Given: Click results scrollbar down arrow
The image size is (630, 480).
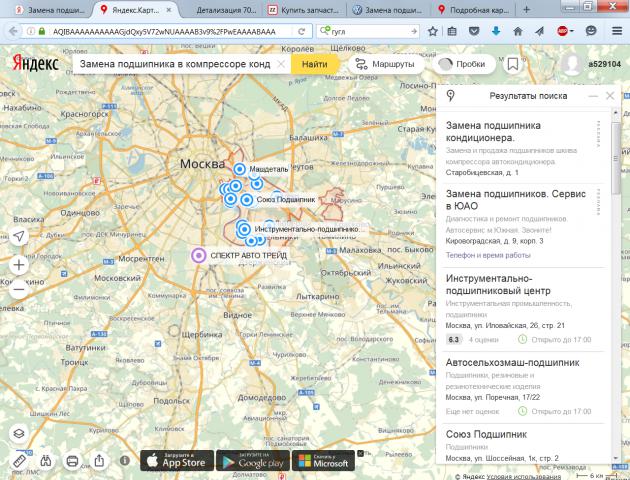Looking at the screenshot, I should pos(615,458).
